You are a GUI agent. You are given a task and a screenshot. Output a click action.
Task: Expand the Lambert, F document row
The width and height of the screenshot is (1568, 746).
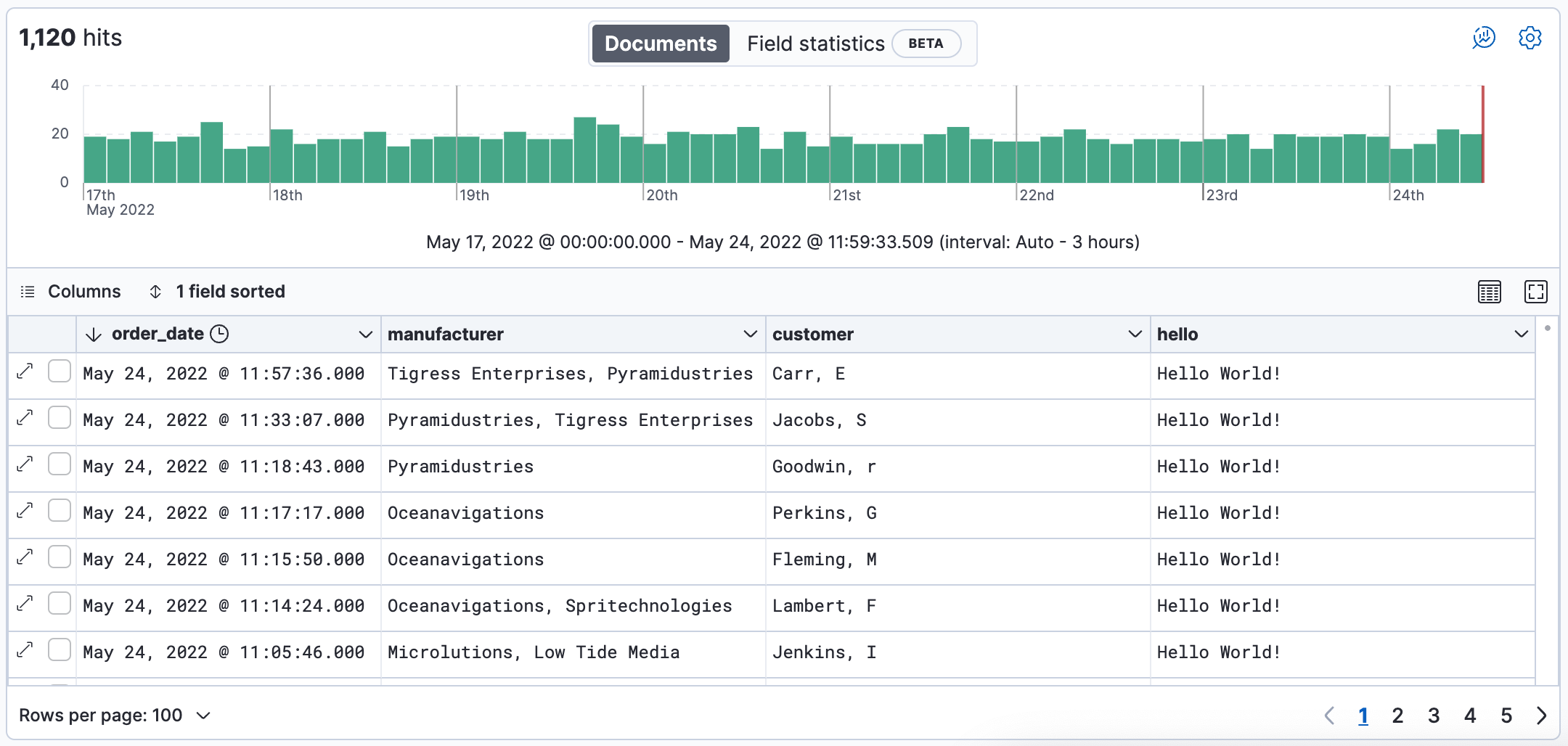click(x=25, y=604)
